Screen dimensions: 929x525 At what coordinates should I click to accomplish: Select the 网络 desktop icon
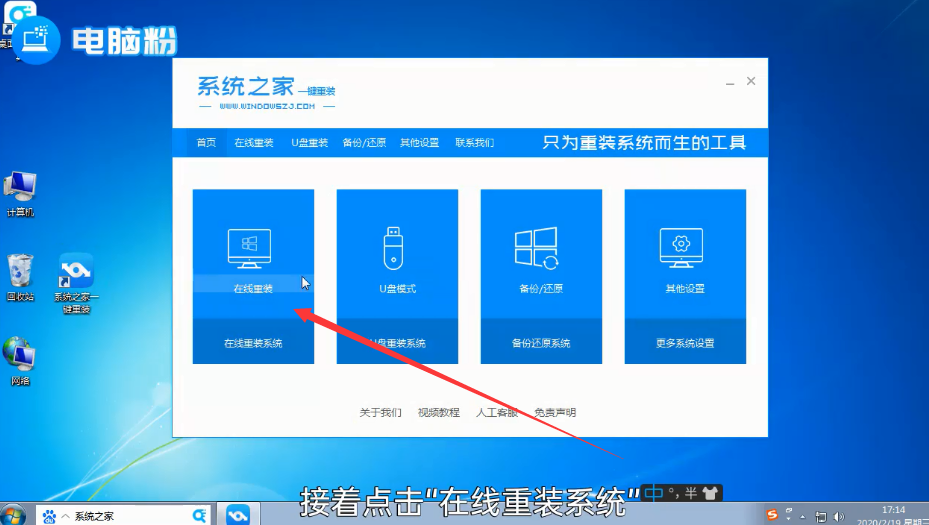coord(20,361)
